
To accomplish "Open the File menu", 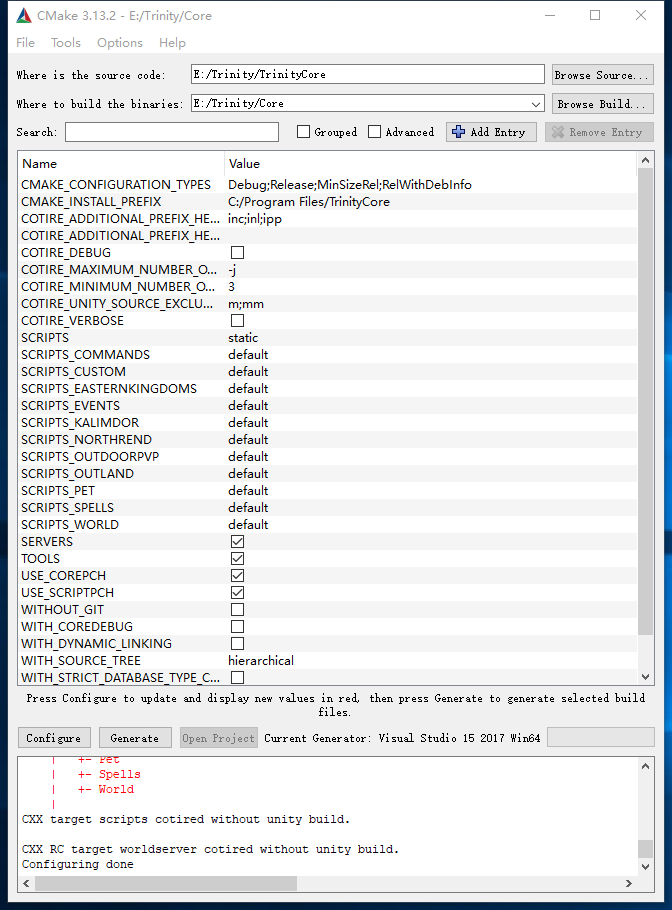I will 26,43.
